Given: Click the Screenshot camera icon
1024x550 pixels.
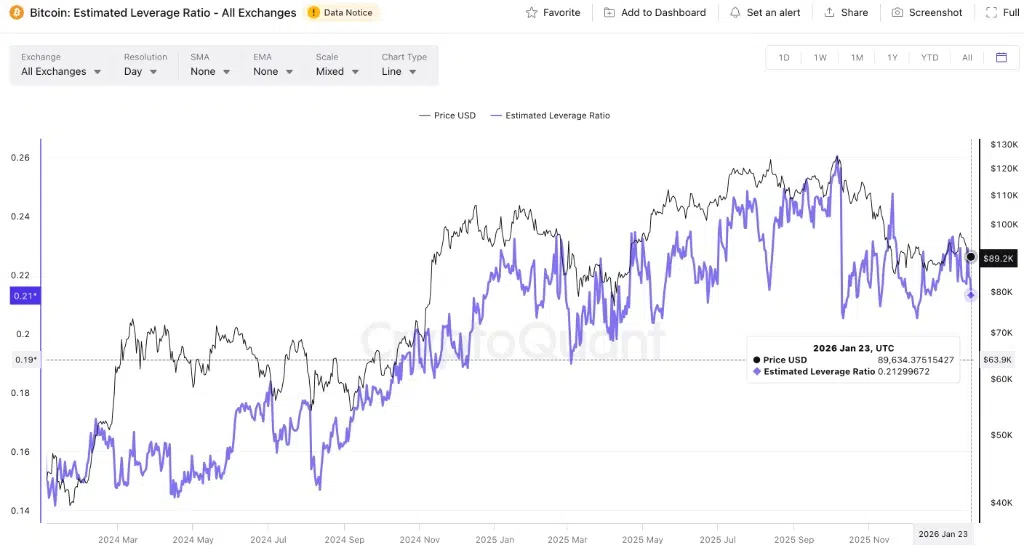Looking at the screenshot, I should [897, 13].
